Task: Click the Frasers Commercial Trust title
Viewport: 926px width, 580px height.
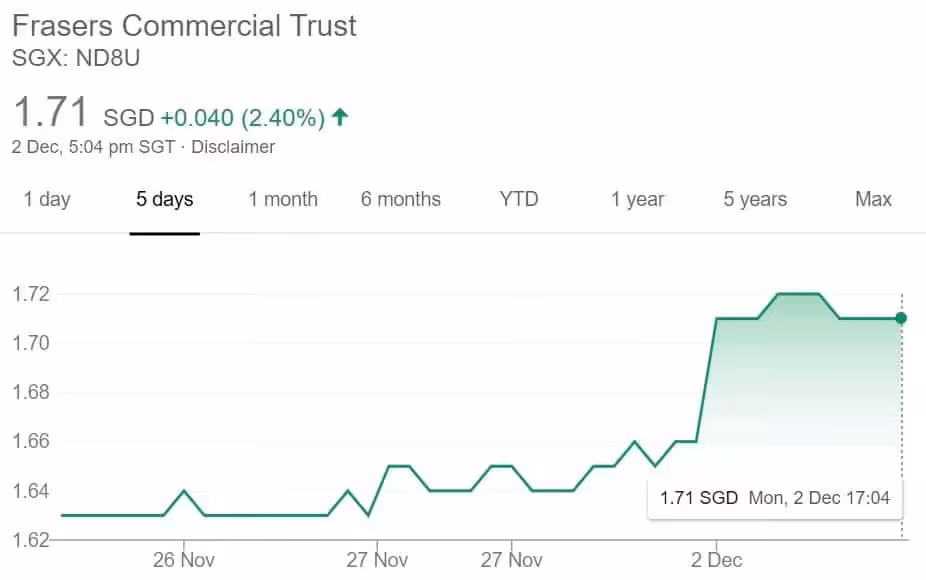Action: (x=184, y=26)
